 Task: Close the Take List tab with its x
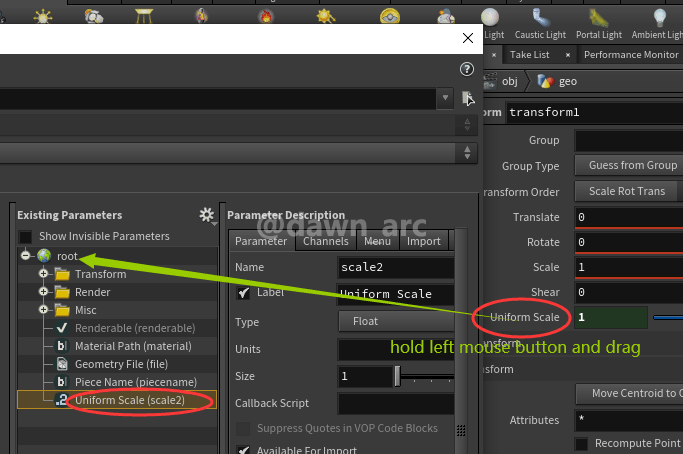[568, 55]
